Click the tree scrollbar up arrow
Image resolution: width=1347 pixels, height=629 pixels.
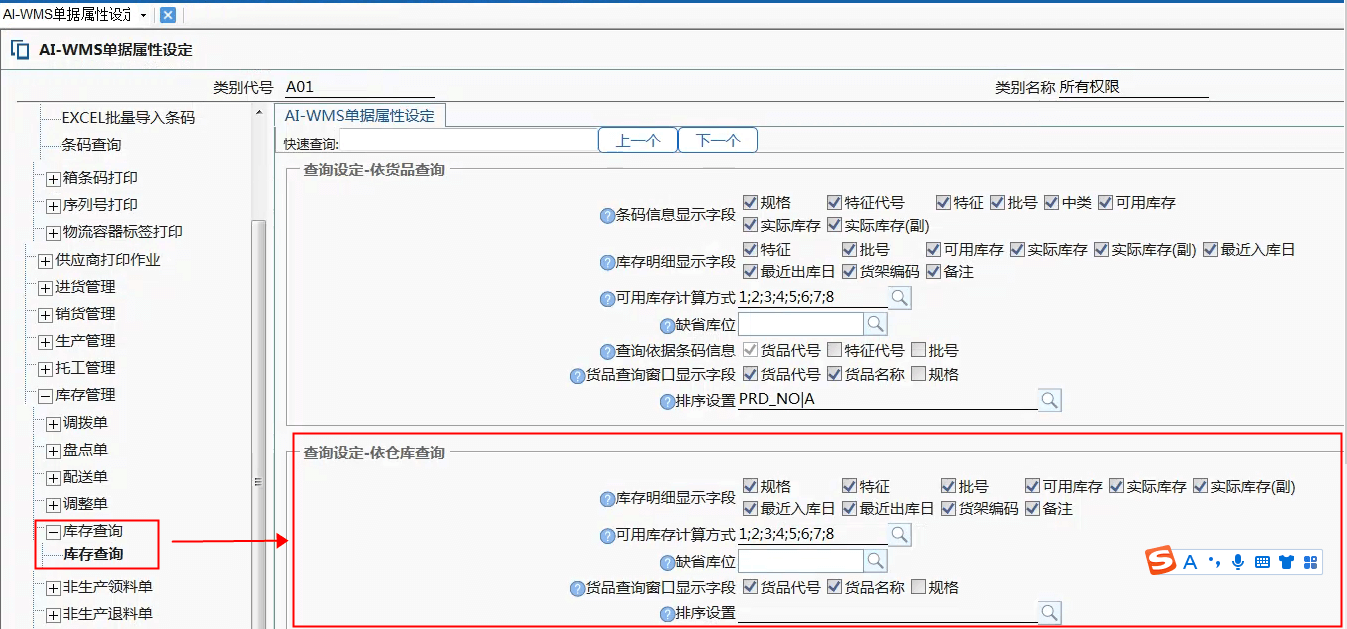258,112
